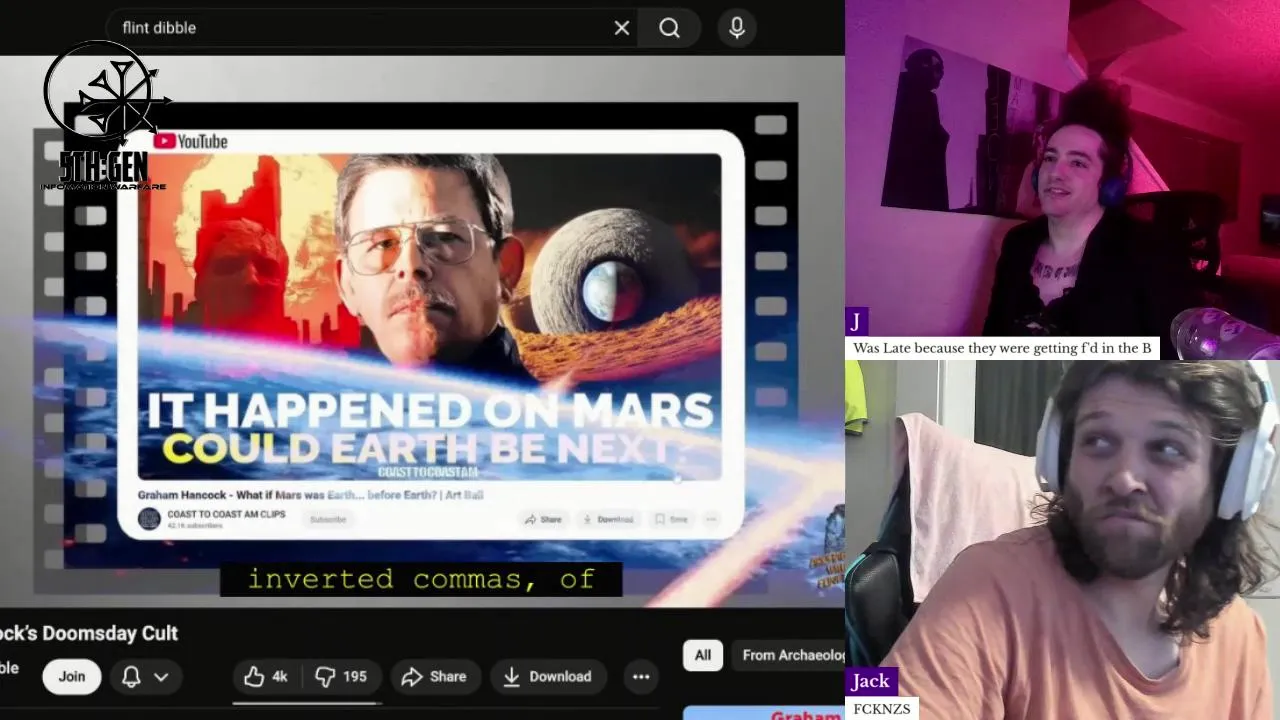The width and height of the screenshot is (1280, 720).
Task: Download the video
Action: click(547, 677)
